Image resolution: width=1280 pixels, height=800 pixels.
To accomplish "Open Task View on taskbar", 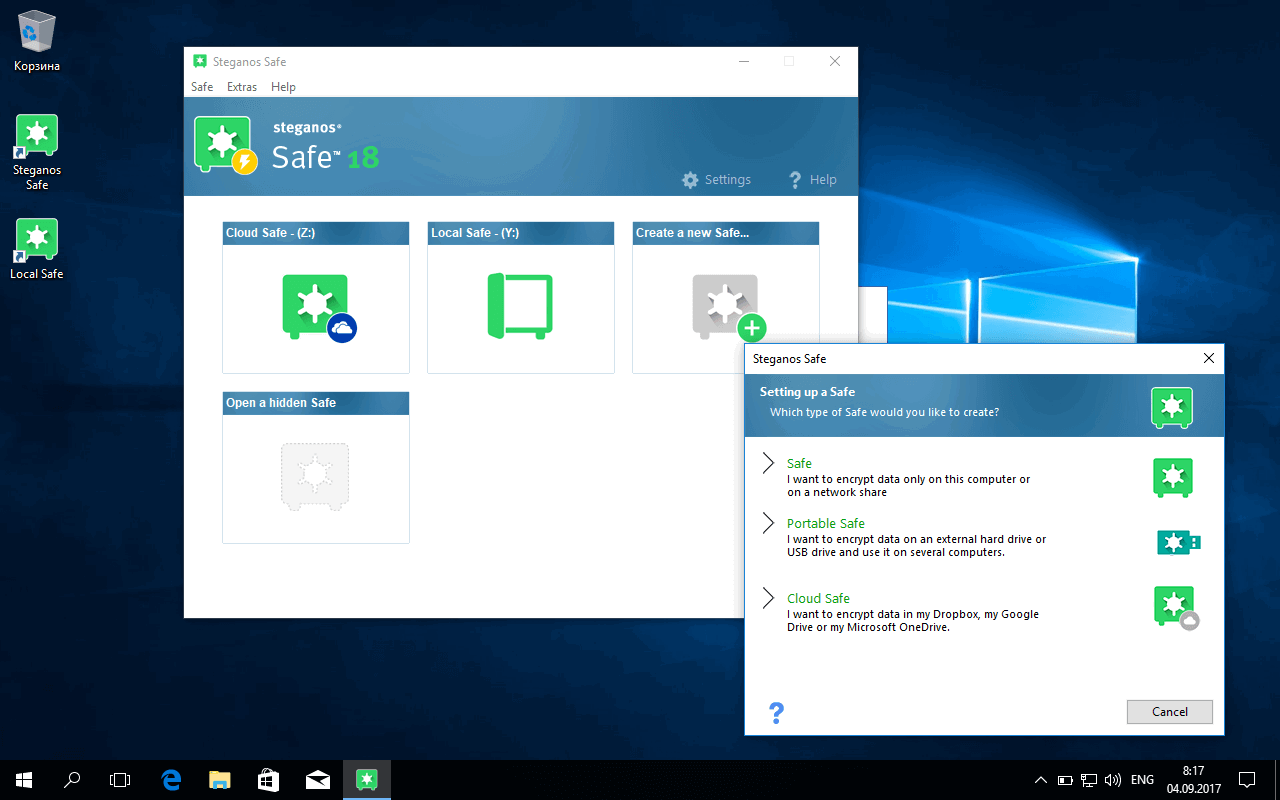I will (121, 779).
